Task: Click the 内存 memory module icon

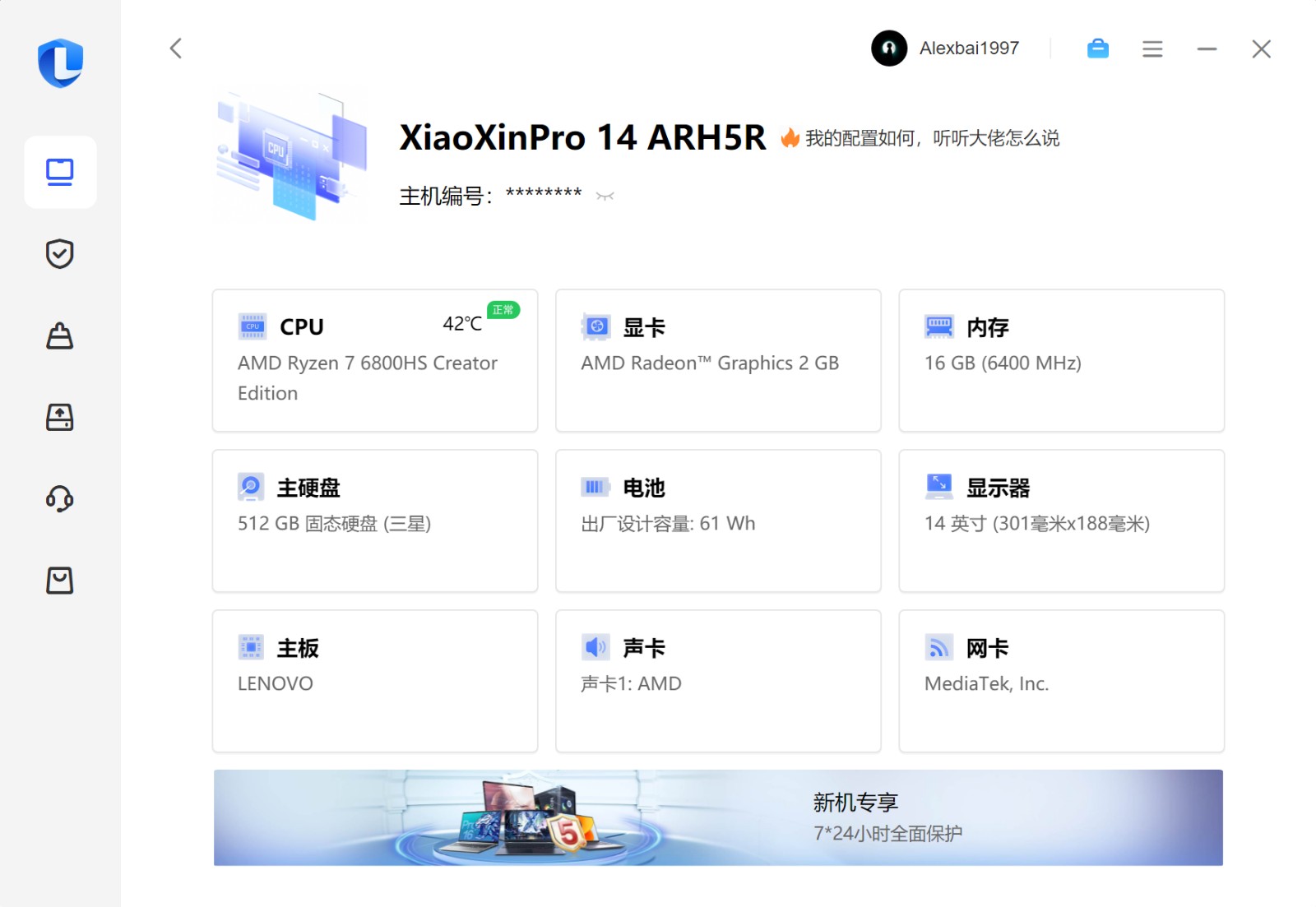Action: click(939, 326)
